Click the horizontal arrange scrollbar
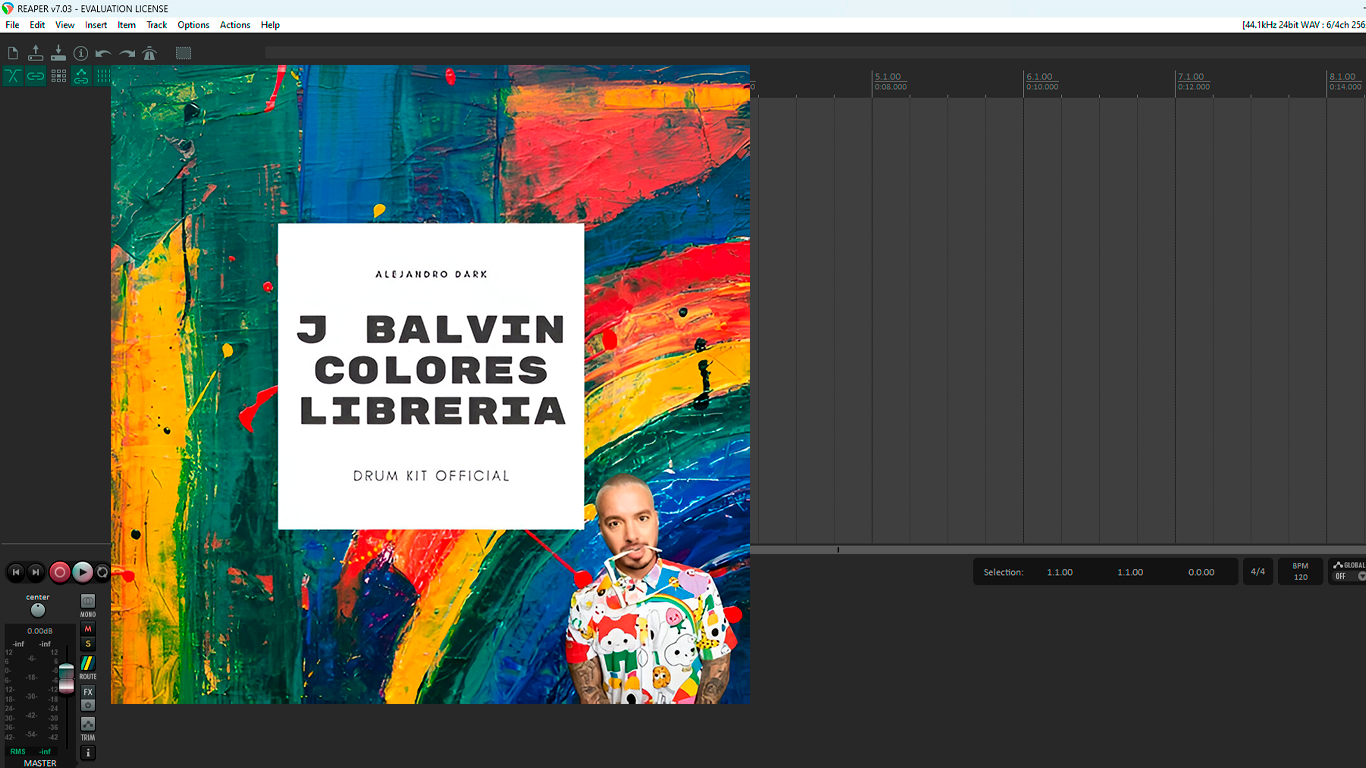1366x768 pixels. click(x=1058, y=550)
